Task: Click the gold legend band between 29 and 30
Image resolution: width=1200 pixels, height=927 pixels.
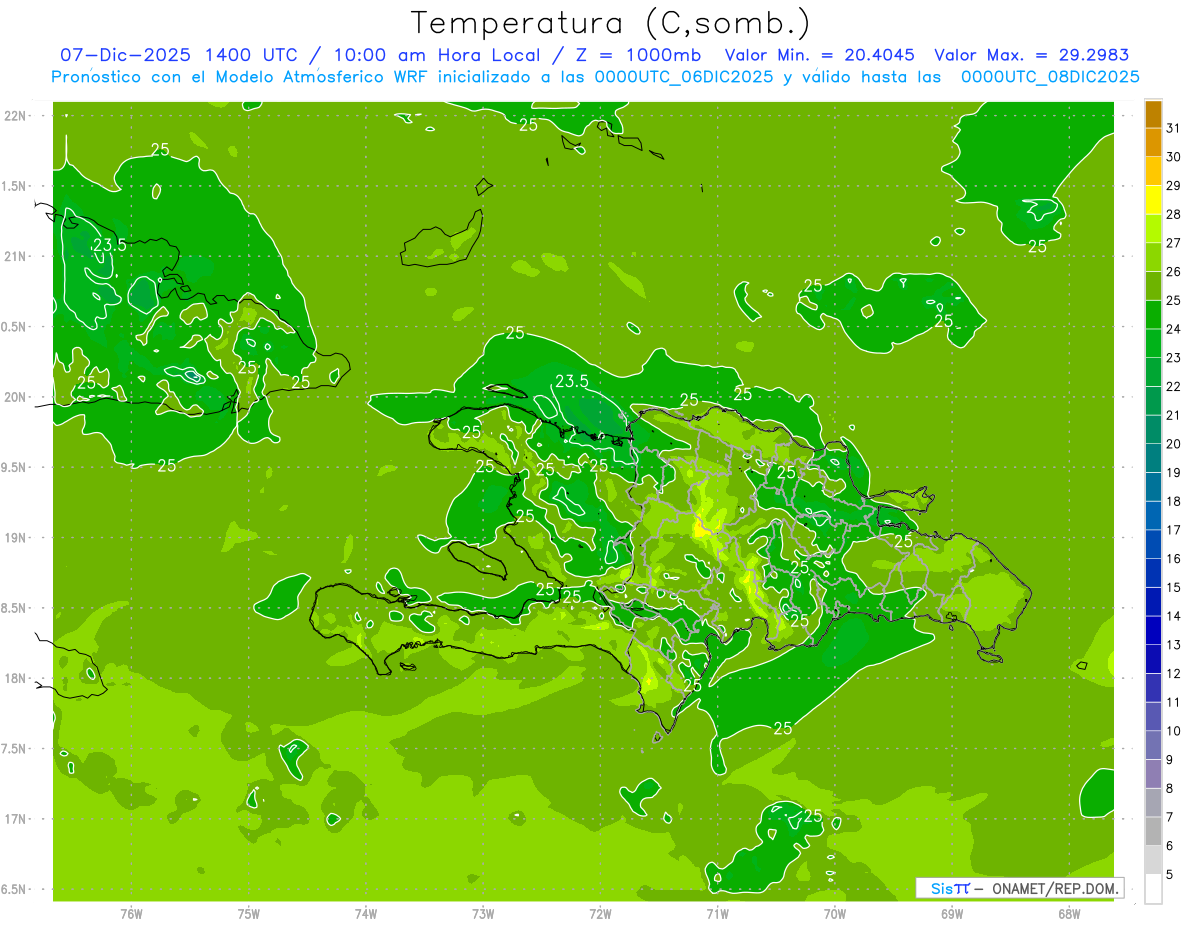Action: tap(1153, 171)
